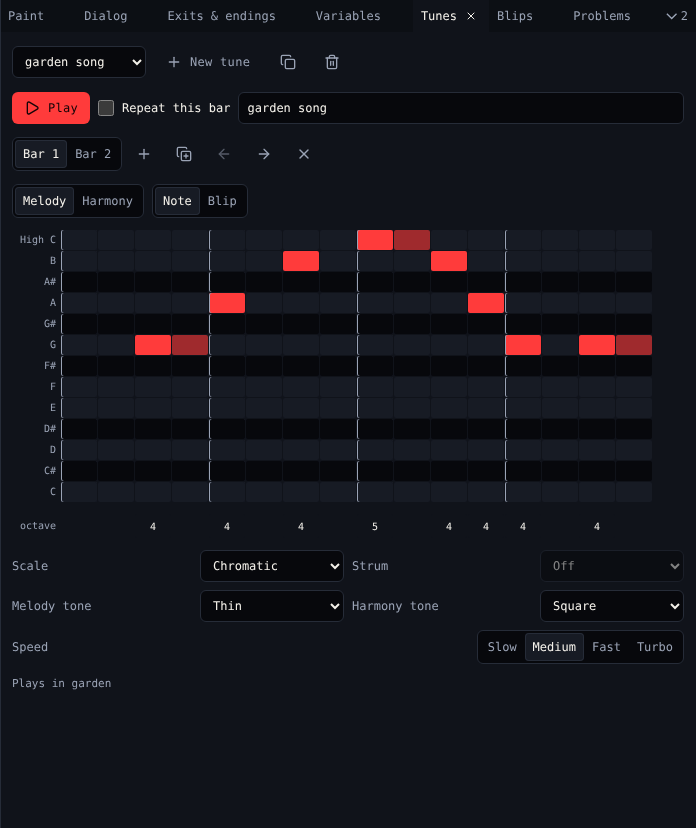Enable the Repeat this bar checkbox
The height and width of the screenshot is (828, 696).
(106, 108)
